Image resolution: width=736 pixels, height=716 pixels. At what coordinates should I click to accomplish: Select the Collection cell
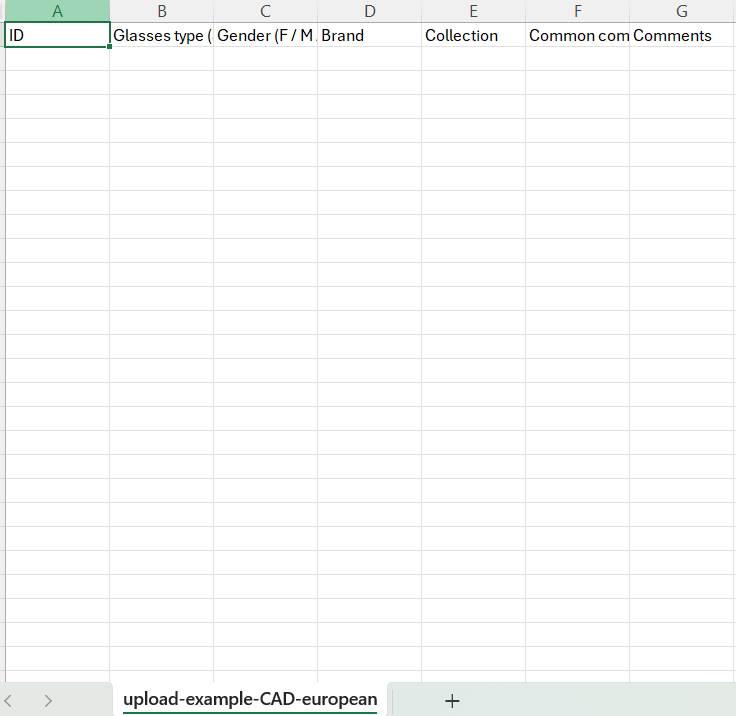coord(473,35)
